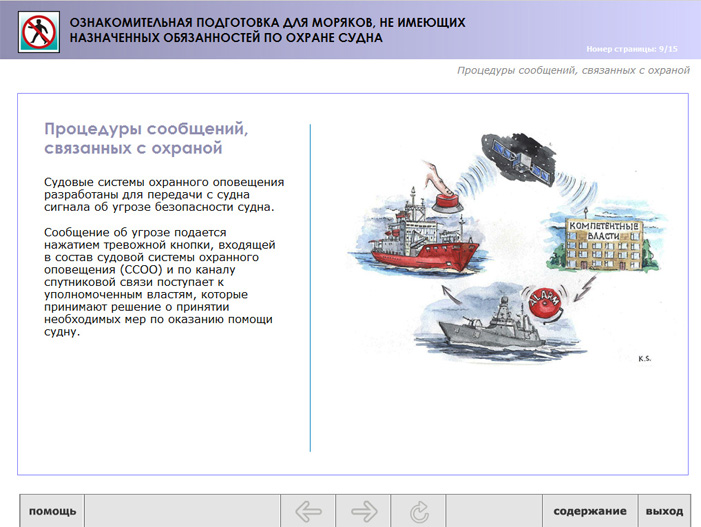701x527 pixels.
Task: Open the помощь help button
Action: pos(52,511)
